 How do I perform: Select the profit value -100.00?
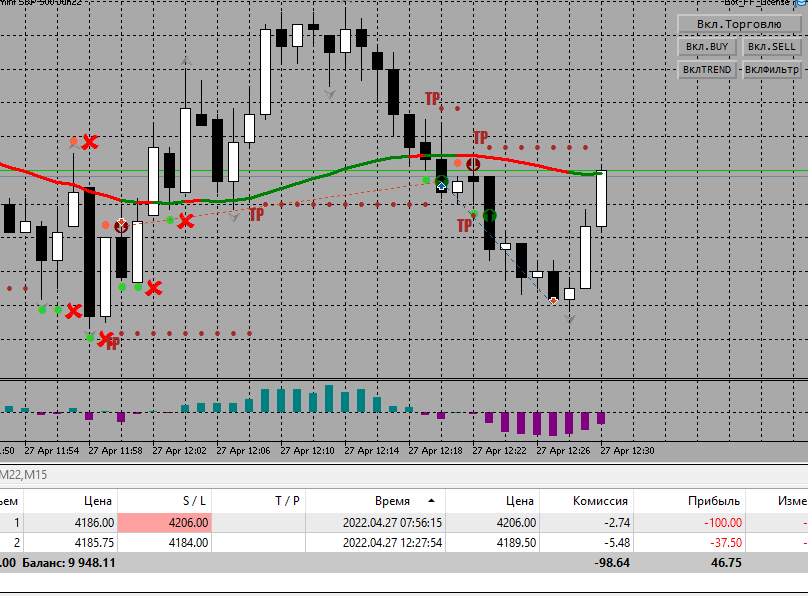point(689,523)
